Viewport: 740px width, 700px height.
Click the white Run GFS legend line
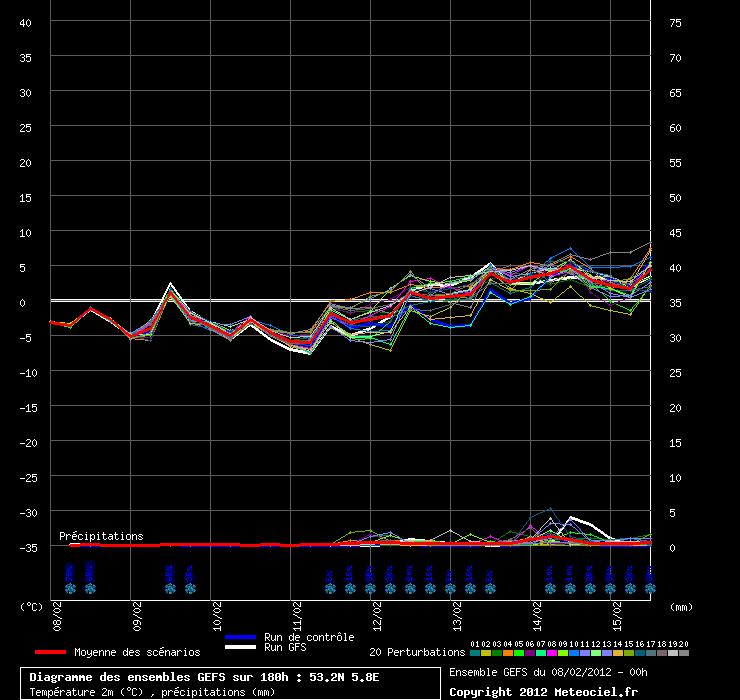point(241,648)
